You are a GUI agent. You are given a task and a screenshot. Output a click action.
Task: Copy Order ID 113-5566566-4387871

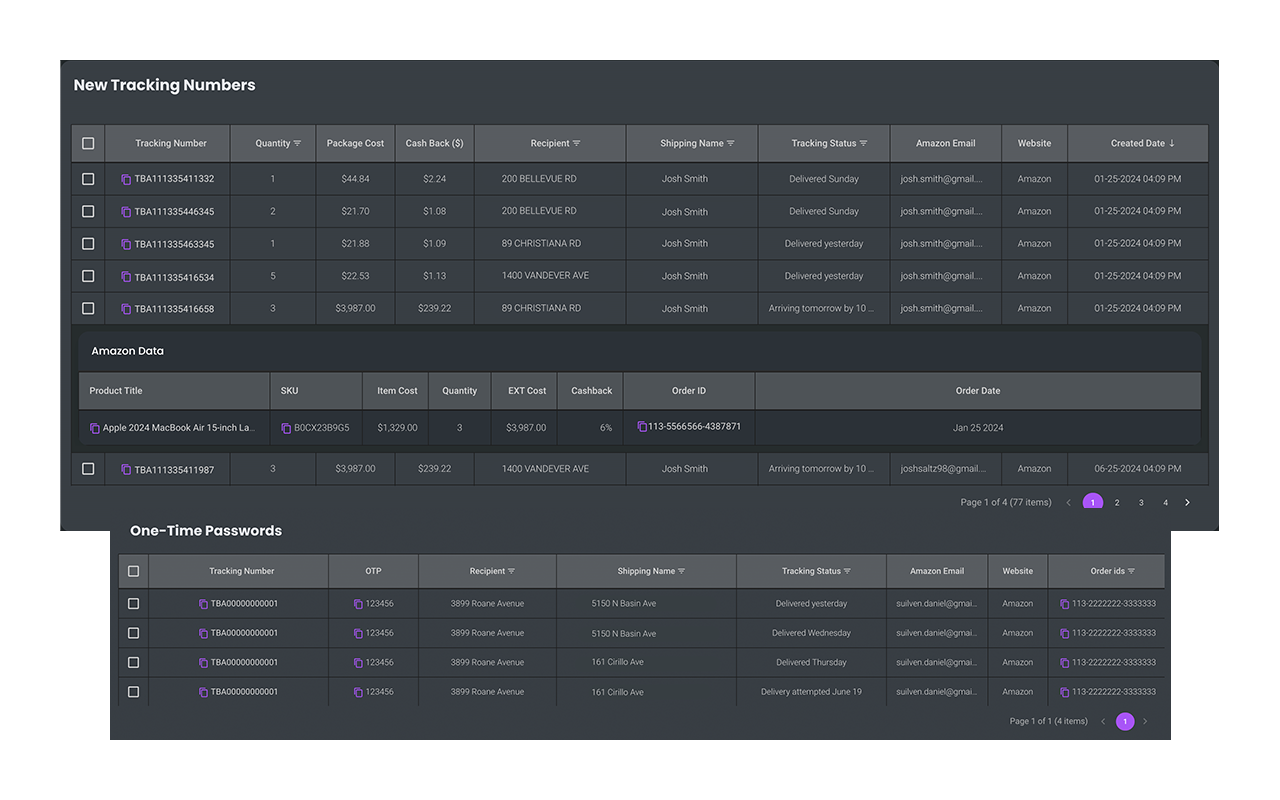(642, 426)
